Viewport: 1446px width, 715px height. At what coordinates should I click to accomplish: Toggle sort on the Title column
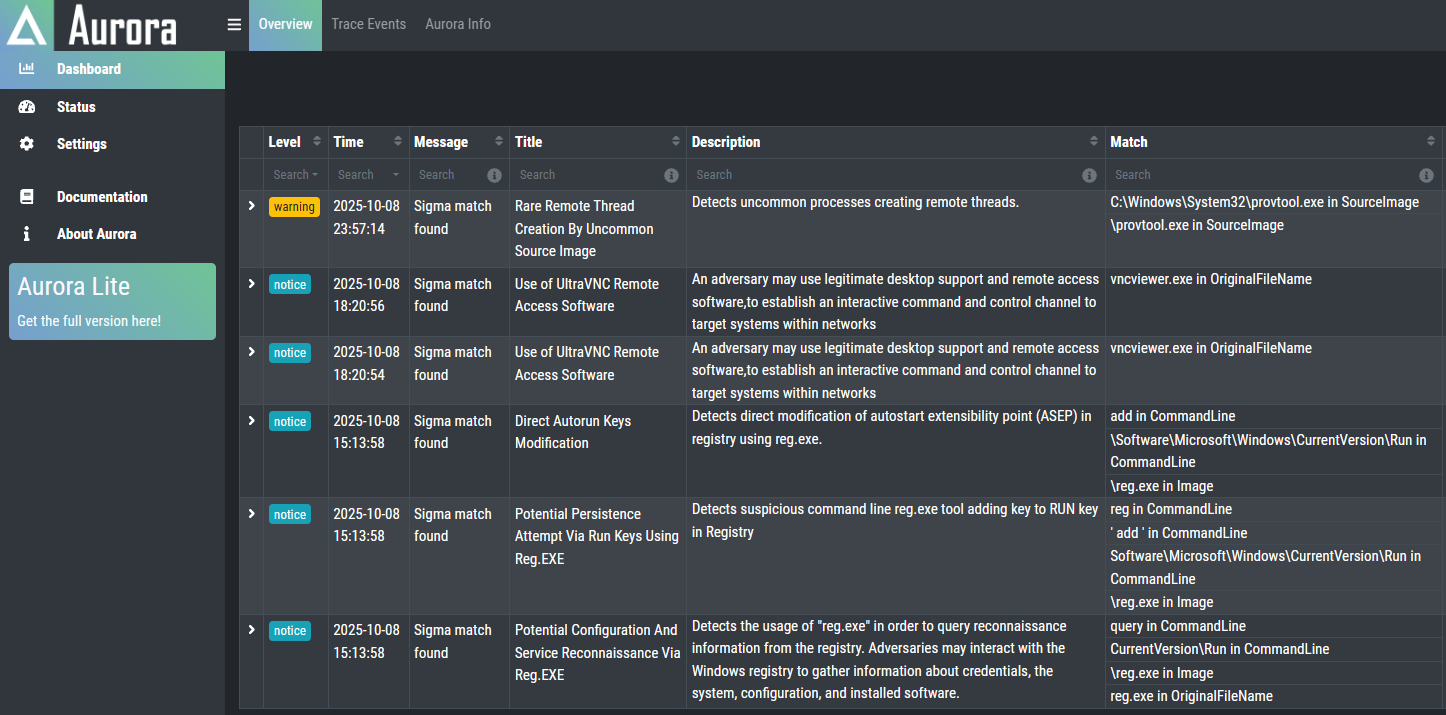(675, 142)
